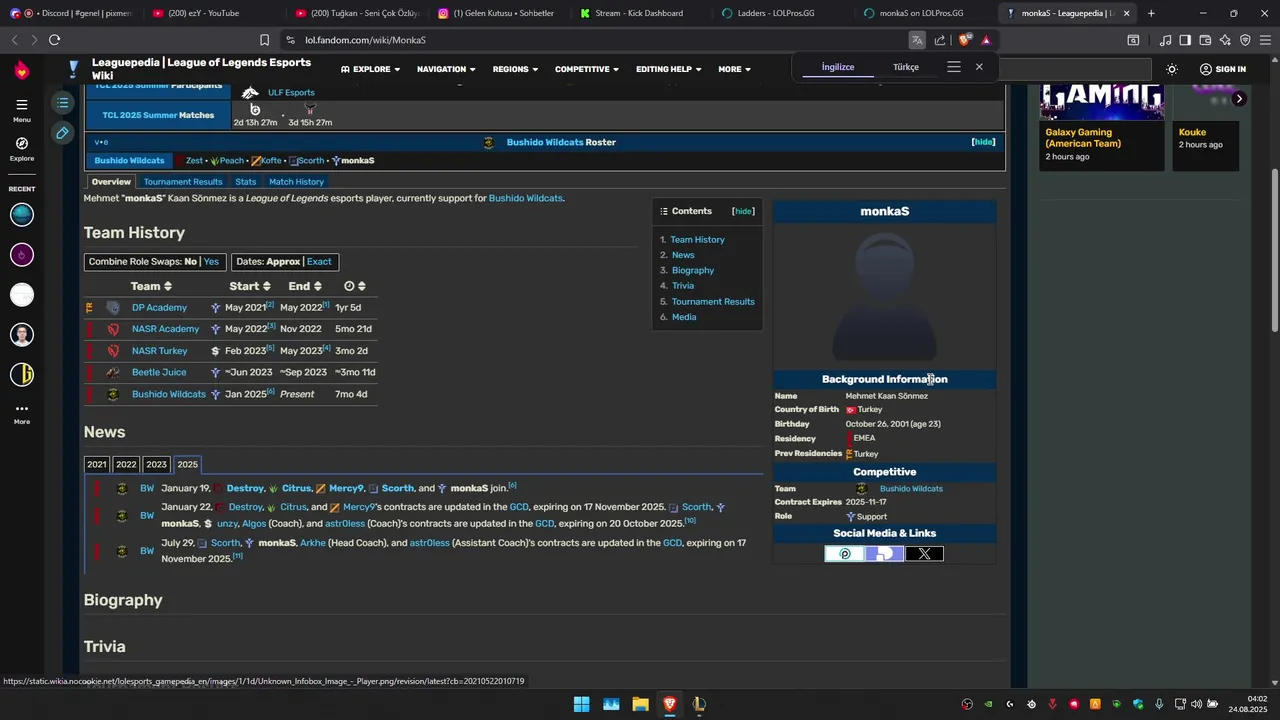Reload the page
This screenshot has width=1280, height=720.
click(54, 40)
